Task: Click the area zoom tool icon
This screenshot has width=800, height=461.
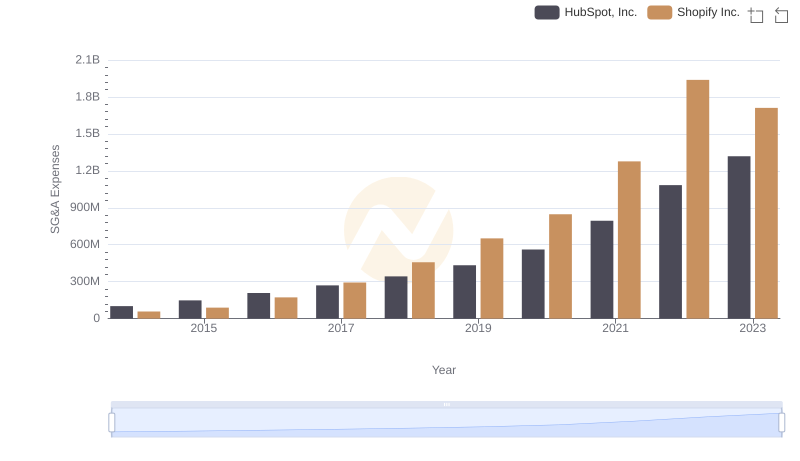Action: pyautogui.click(x=756, y=15)
